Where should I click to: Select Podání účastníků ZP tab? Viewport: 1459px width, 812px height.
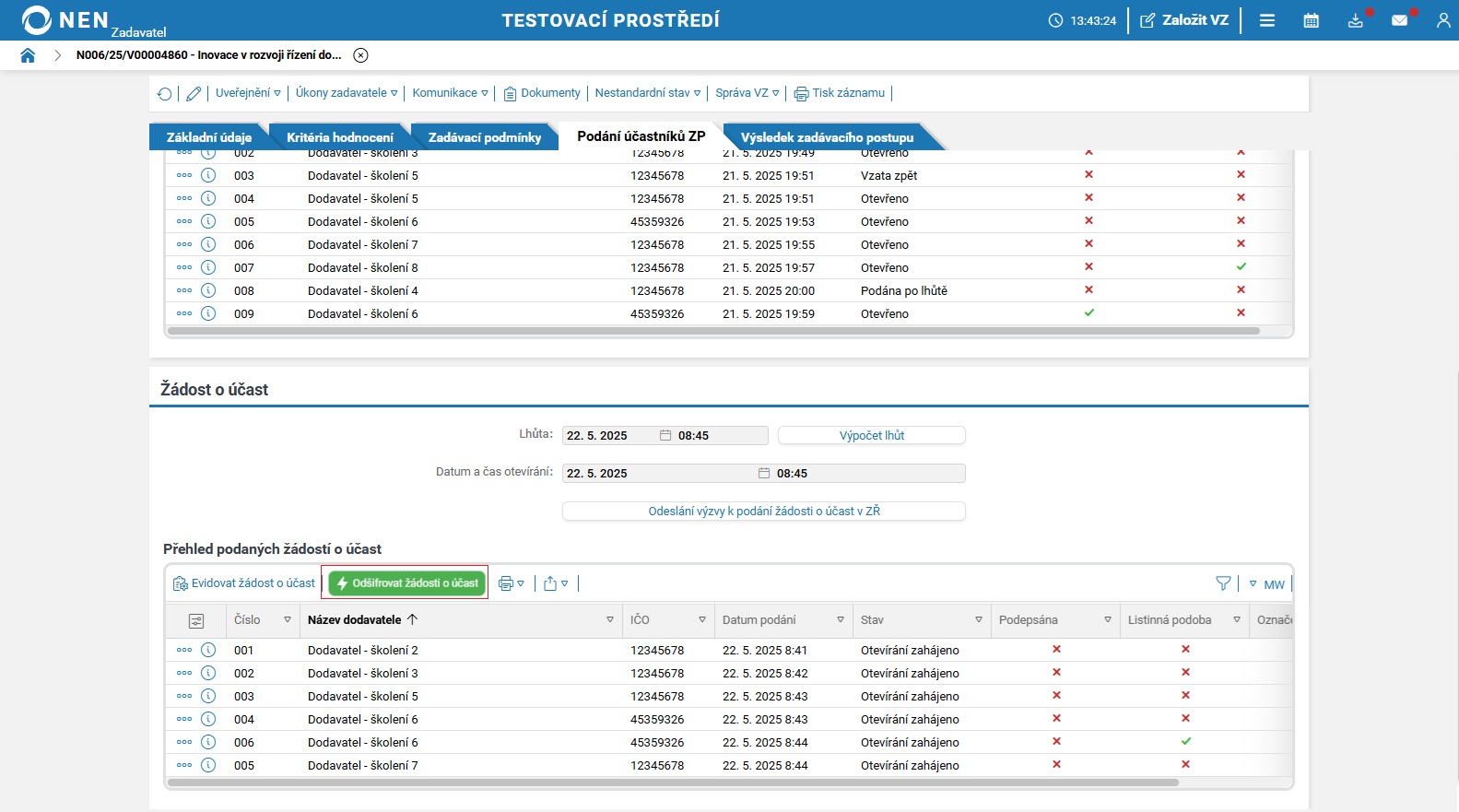pos(641,136)
